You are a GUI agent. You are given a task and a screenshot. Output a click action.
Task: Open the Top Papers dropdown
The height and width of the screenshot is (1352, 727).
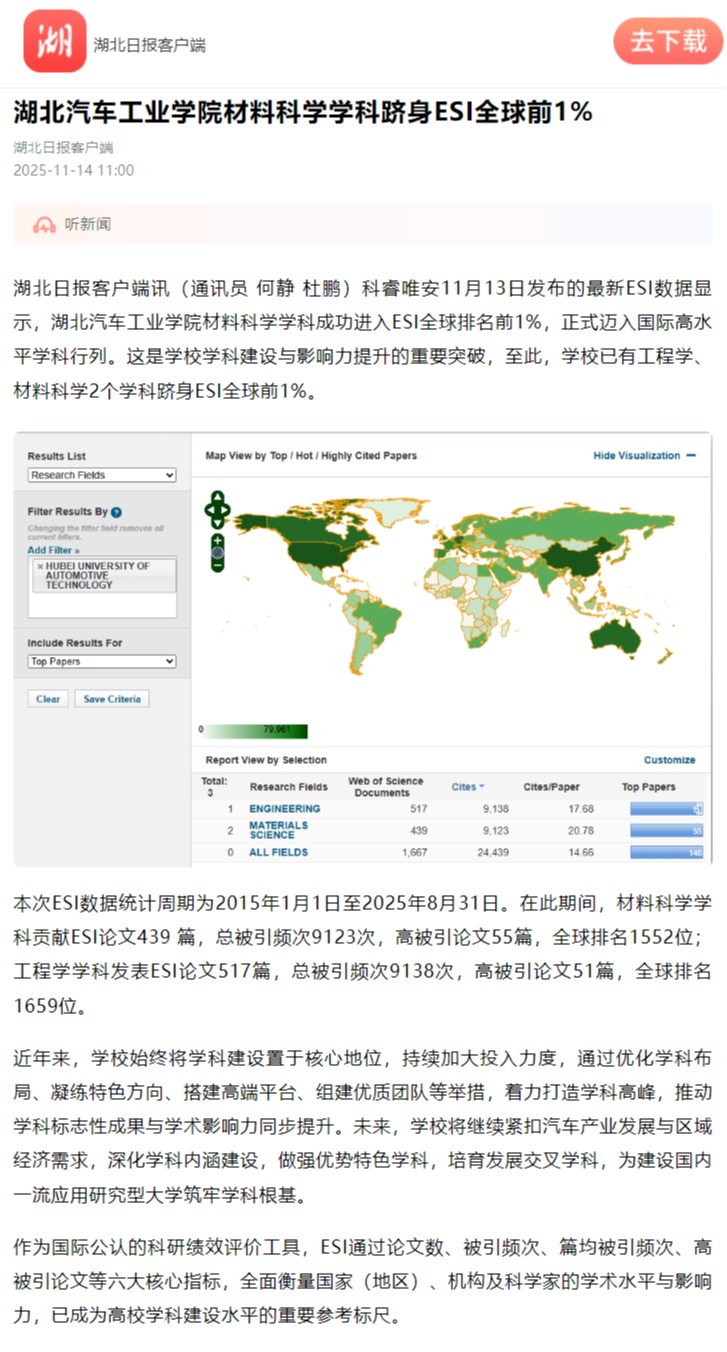(102, 661)
